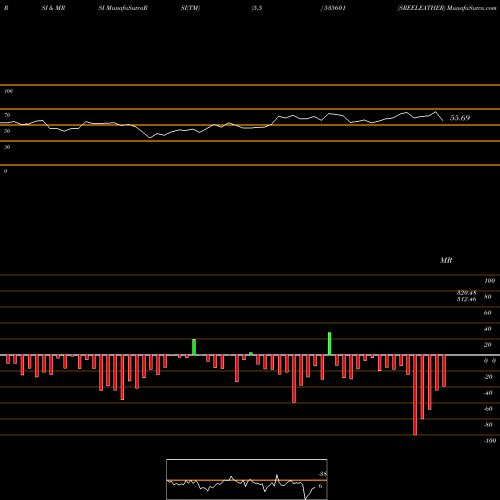Click the -60 axis label in MR panel
The image size is (500, 500).
point(488,409)
